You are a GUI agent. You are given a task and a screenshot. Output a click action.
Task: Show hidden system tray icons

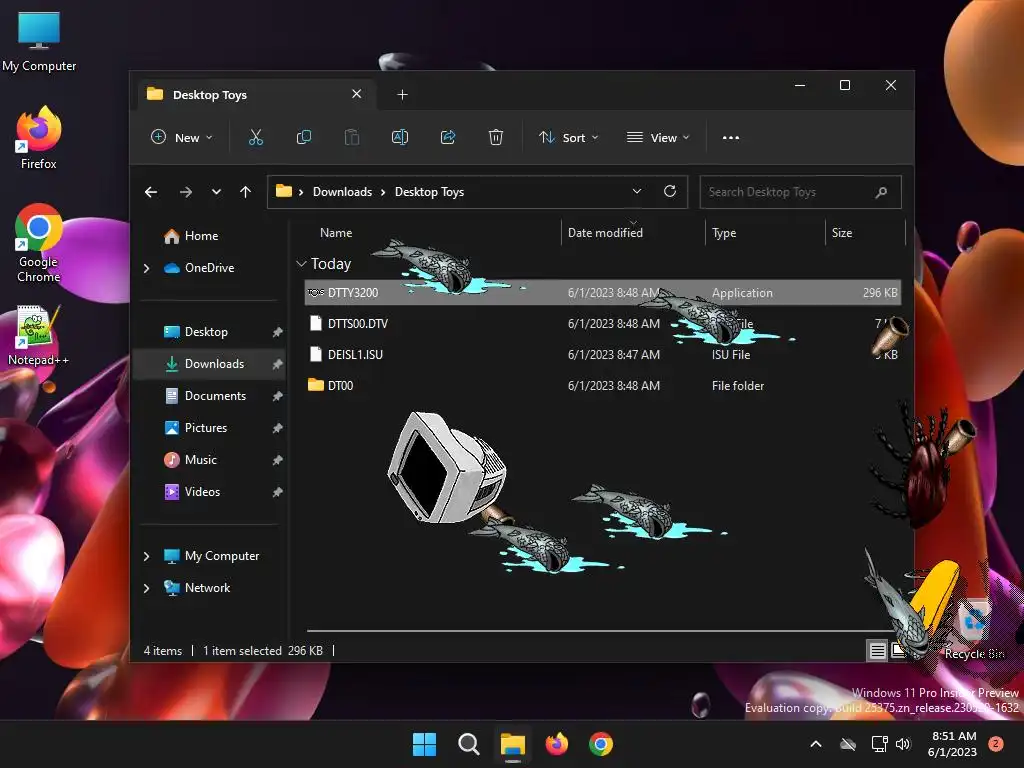816,744
